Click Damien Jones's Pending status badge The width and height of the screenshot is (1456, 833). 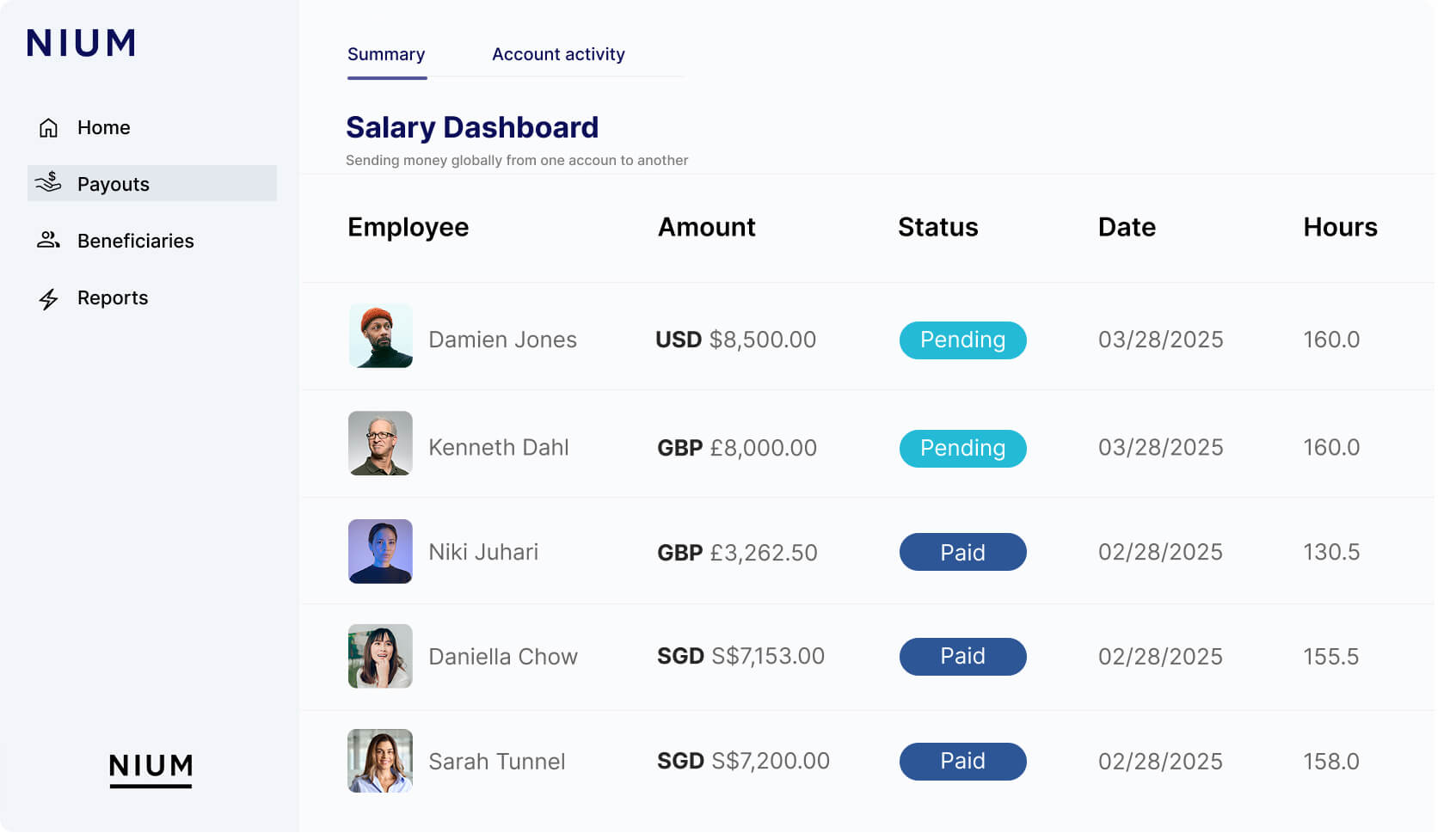pos(962,340)
